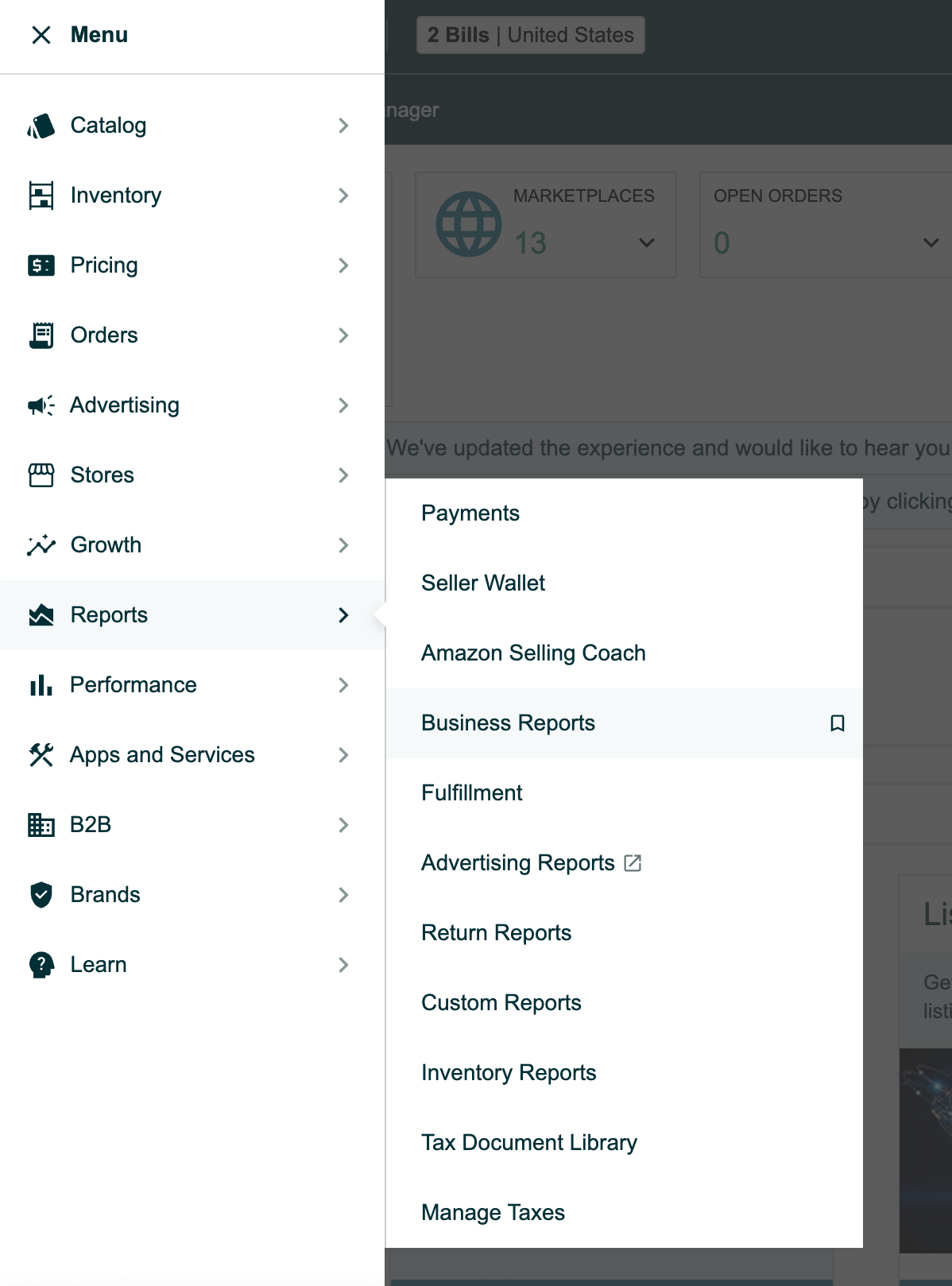
Task: Click the Inventory shelves icon
Action: 41,196
